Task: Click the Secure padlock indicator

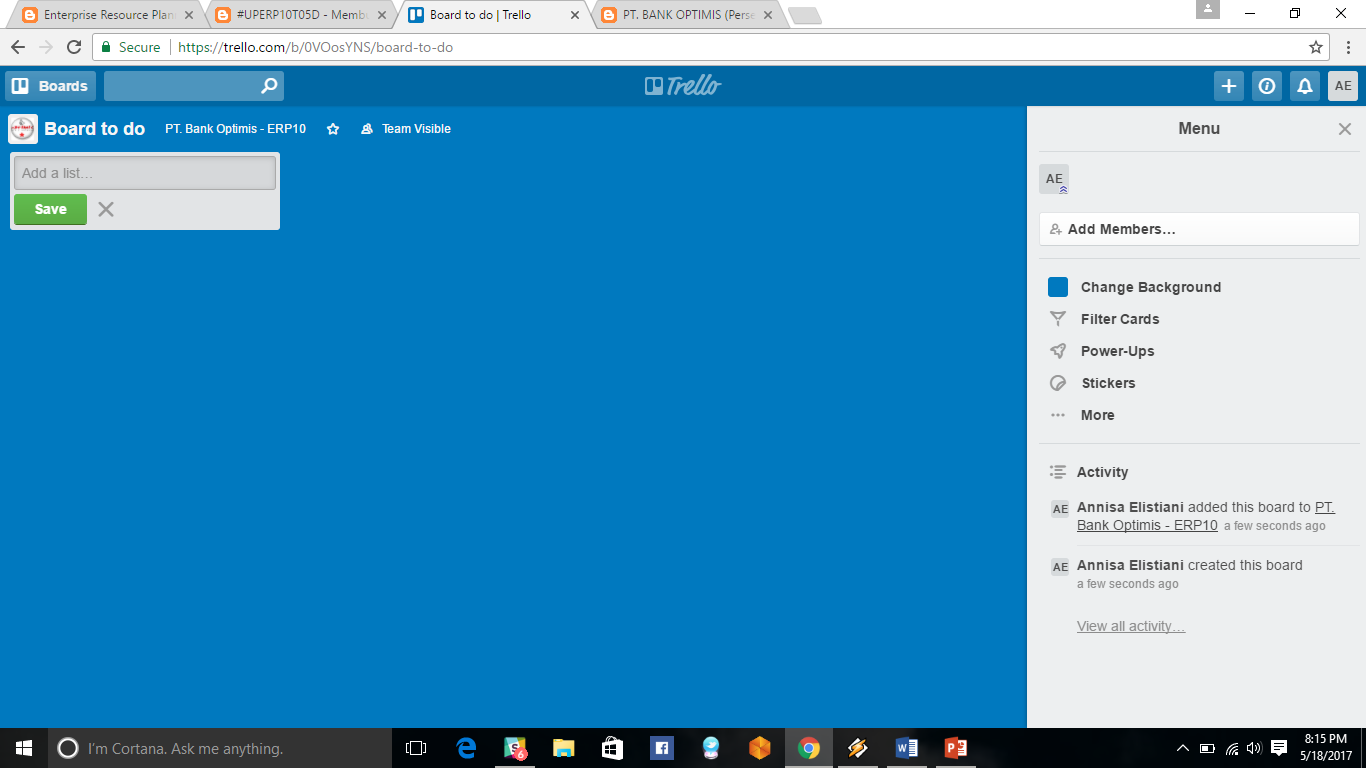Action: coord(131,47)
